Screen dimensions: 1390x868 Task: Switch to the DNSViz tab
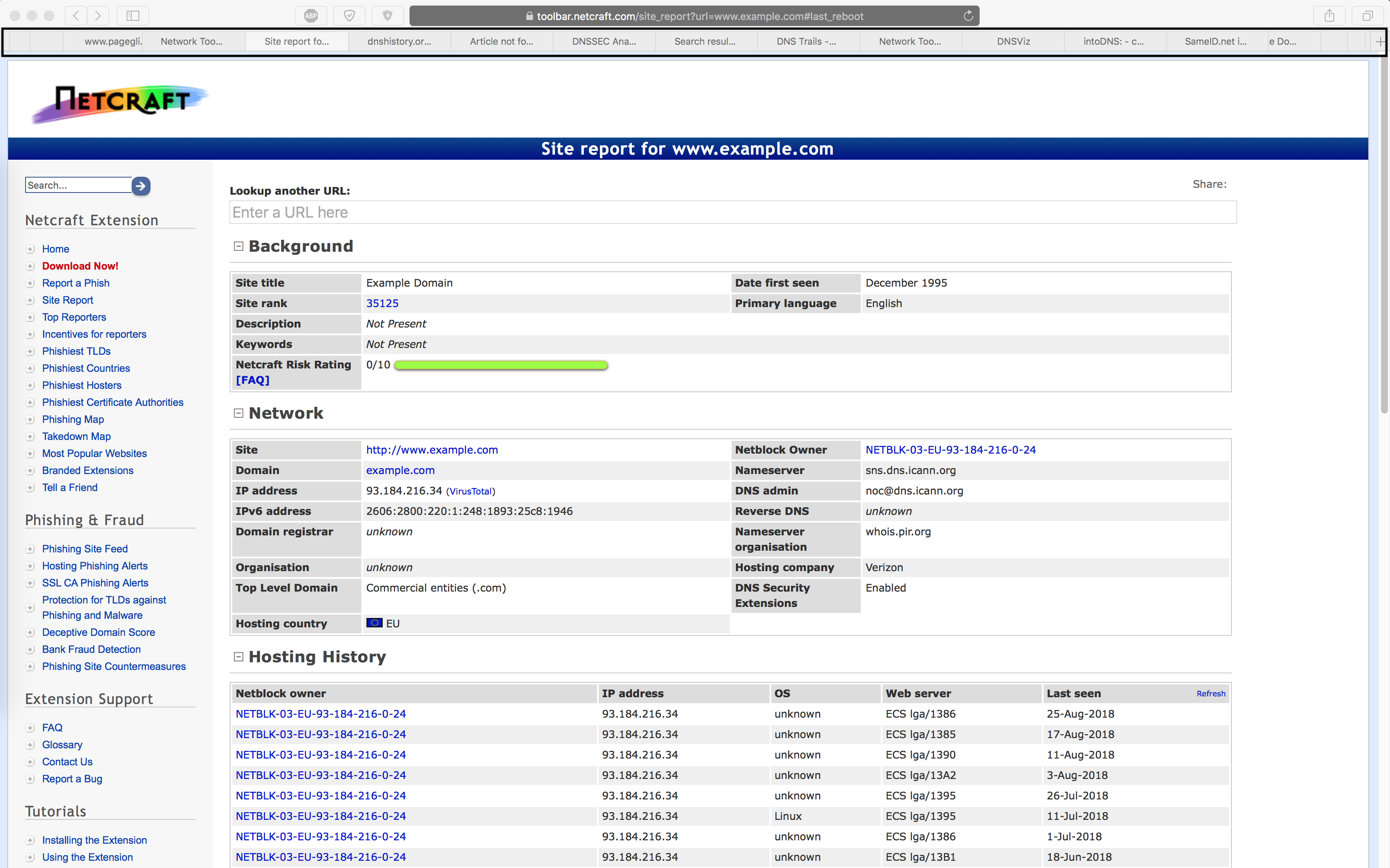click(1013, 41)
